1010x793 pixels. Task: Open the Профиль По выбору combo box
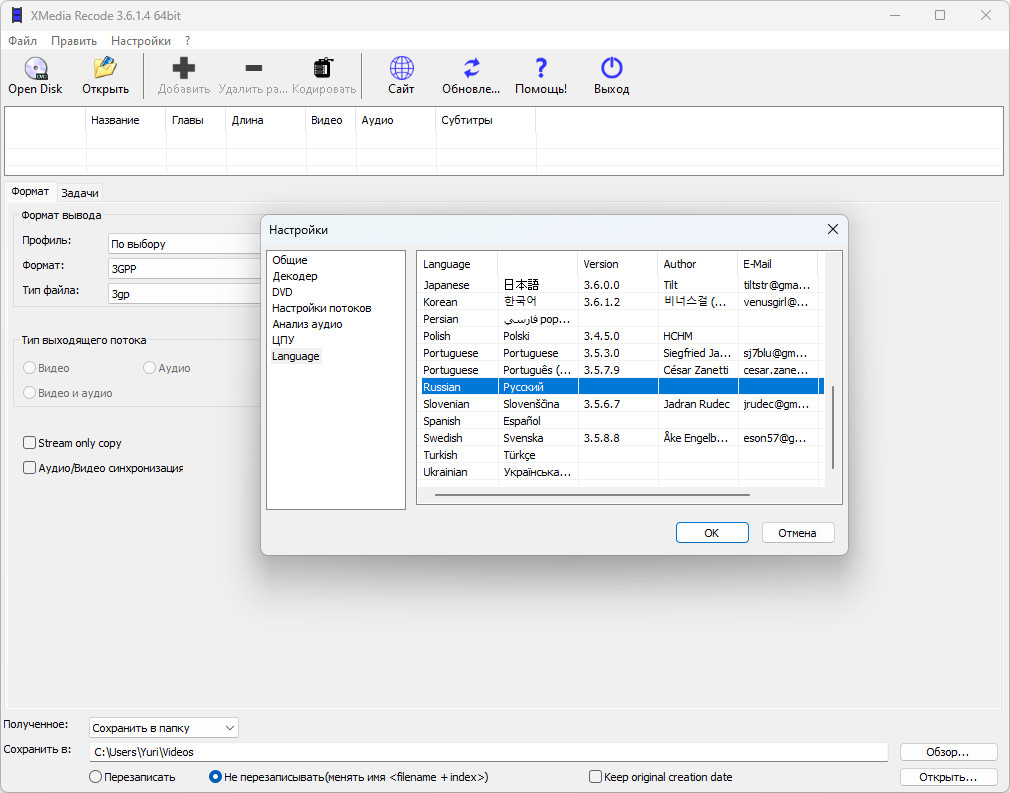[x=185, y=244]
